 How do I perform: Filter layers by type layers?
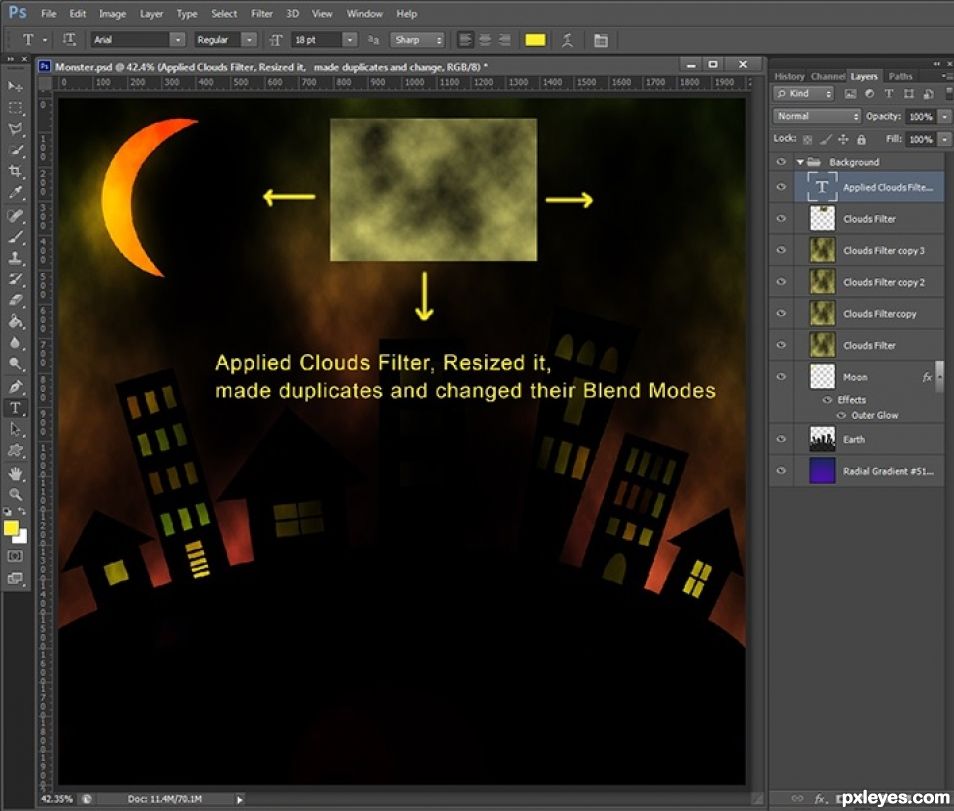click(889, 94)
